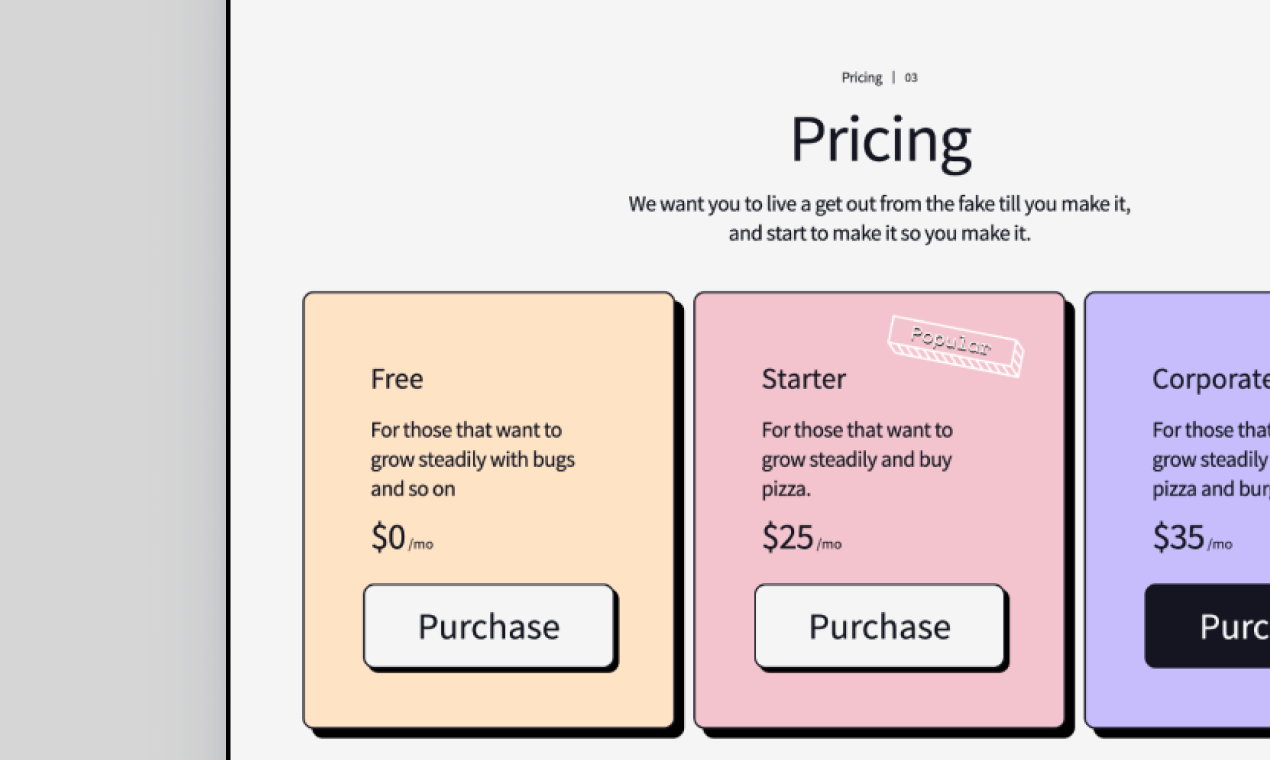Select the Corporate plan title

tap(1211, 379)
